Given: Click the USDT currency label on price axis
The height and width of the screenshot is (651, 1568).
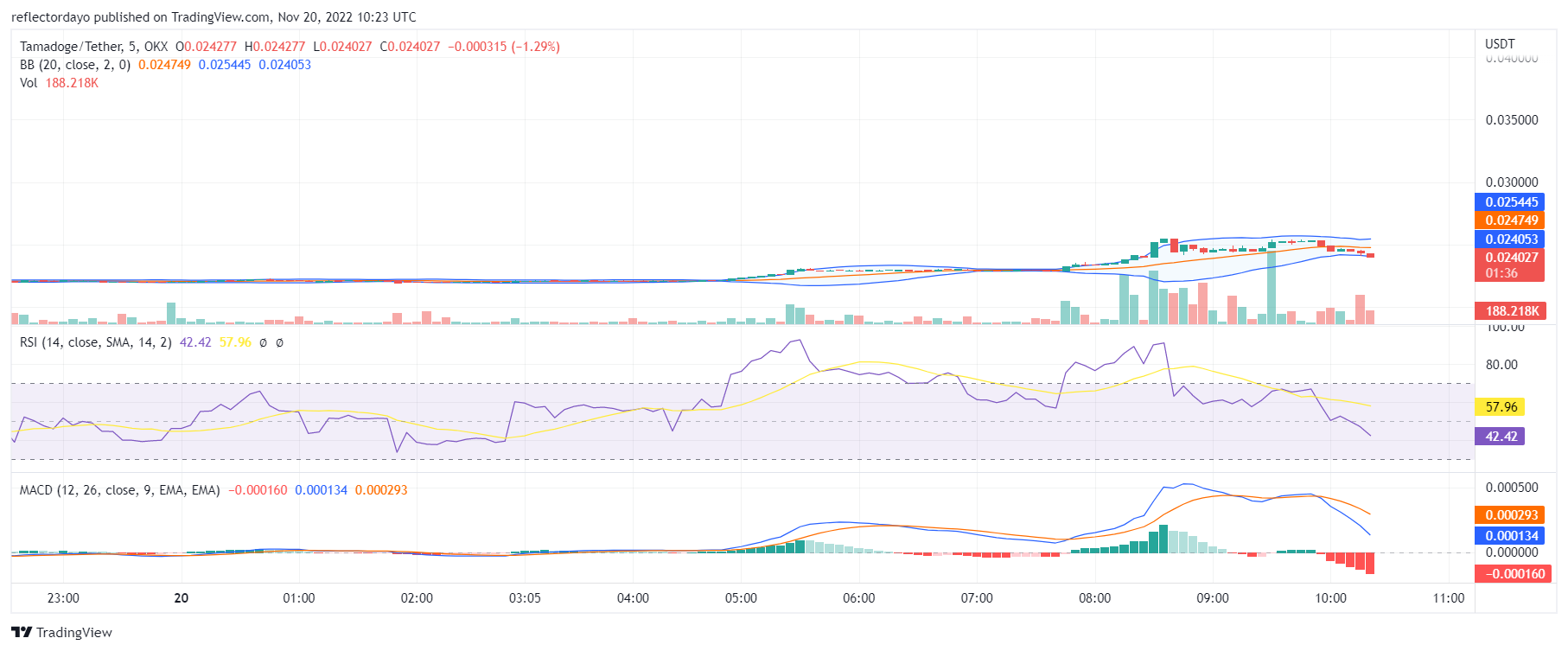Looking at the screenshot, I should click(x=1500, y=44).
